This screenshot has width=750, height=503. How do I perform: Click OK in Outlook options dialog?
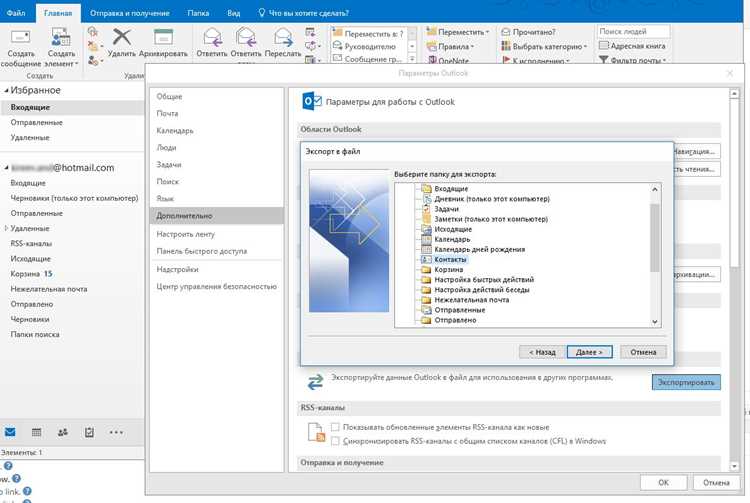pyautogui.click(x=663, y=482)
